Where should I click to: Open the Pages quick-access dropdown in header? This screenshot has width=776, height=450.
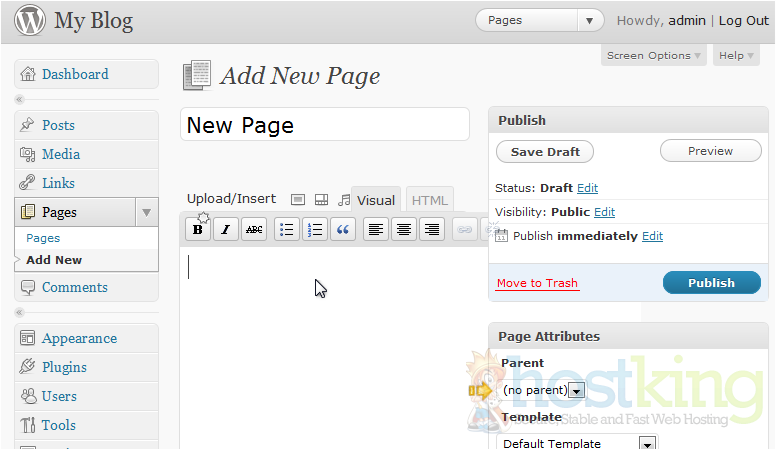[x=591, y=20]
